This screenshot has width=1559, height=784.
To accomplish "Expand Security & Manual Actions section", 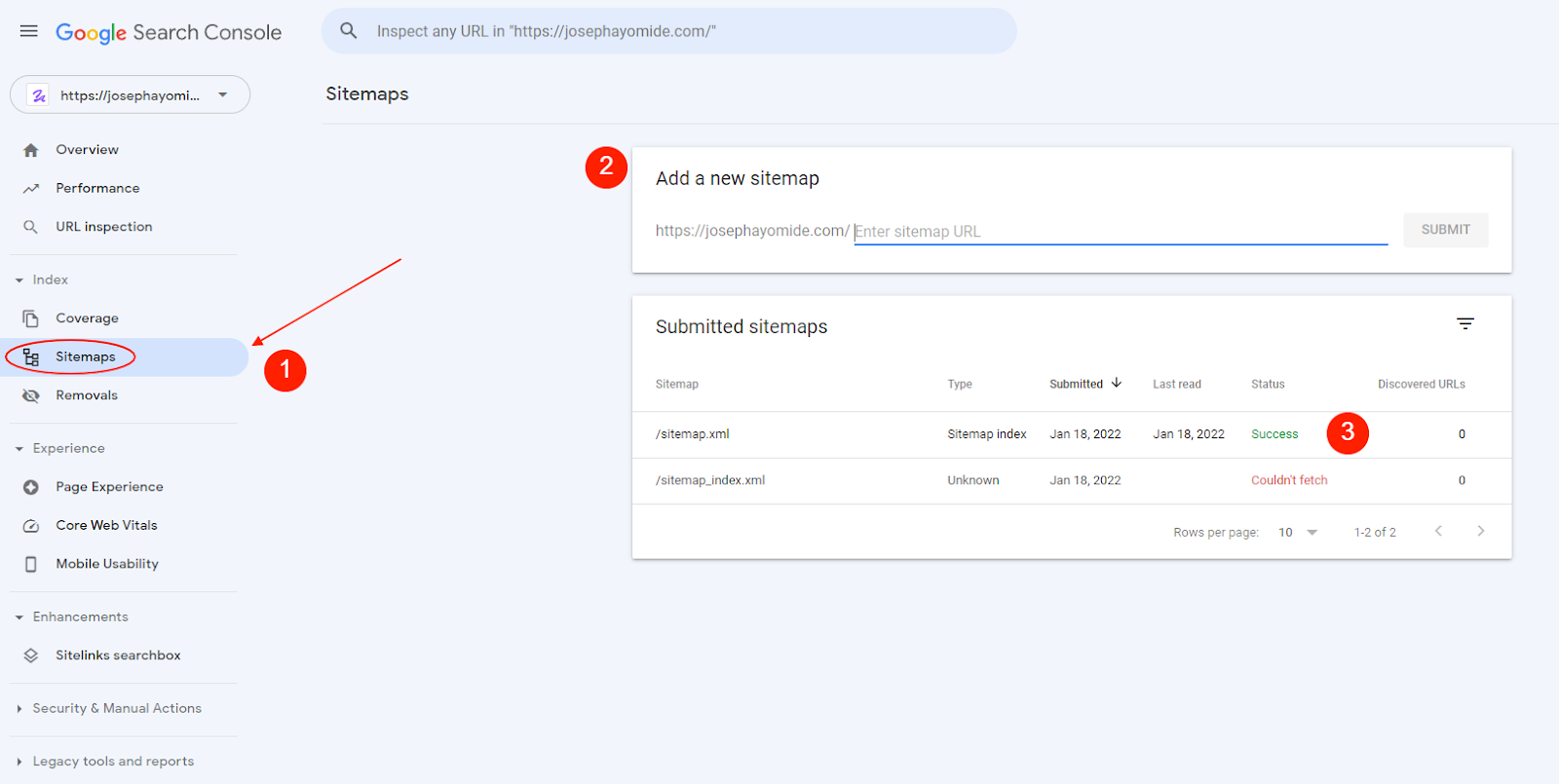I will (x=19, y=709).
